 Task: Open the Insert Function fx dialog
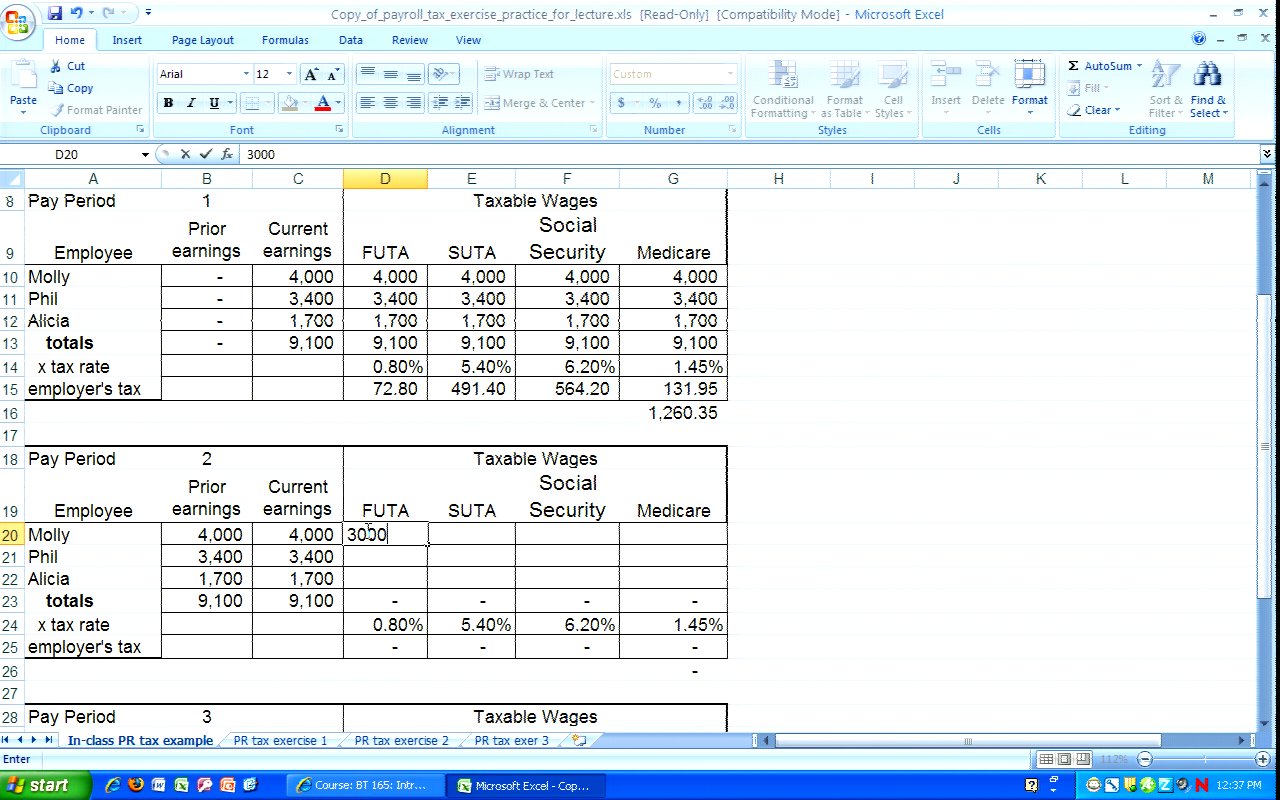coord(227,154)
